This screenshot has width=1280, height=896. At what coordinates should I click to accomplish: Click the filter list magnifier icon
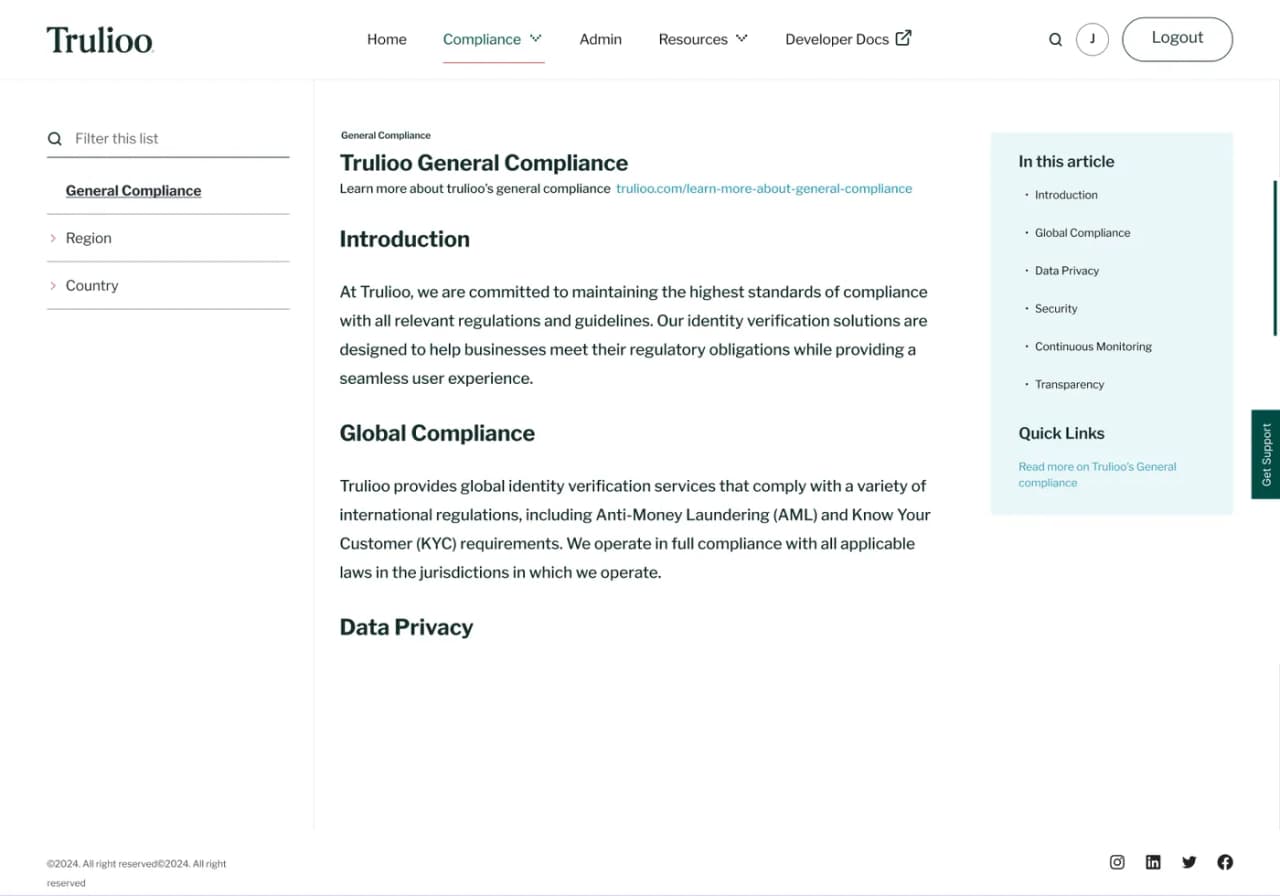click(x=55, y=139)
